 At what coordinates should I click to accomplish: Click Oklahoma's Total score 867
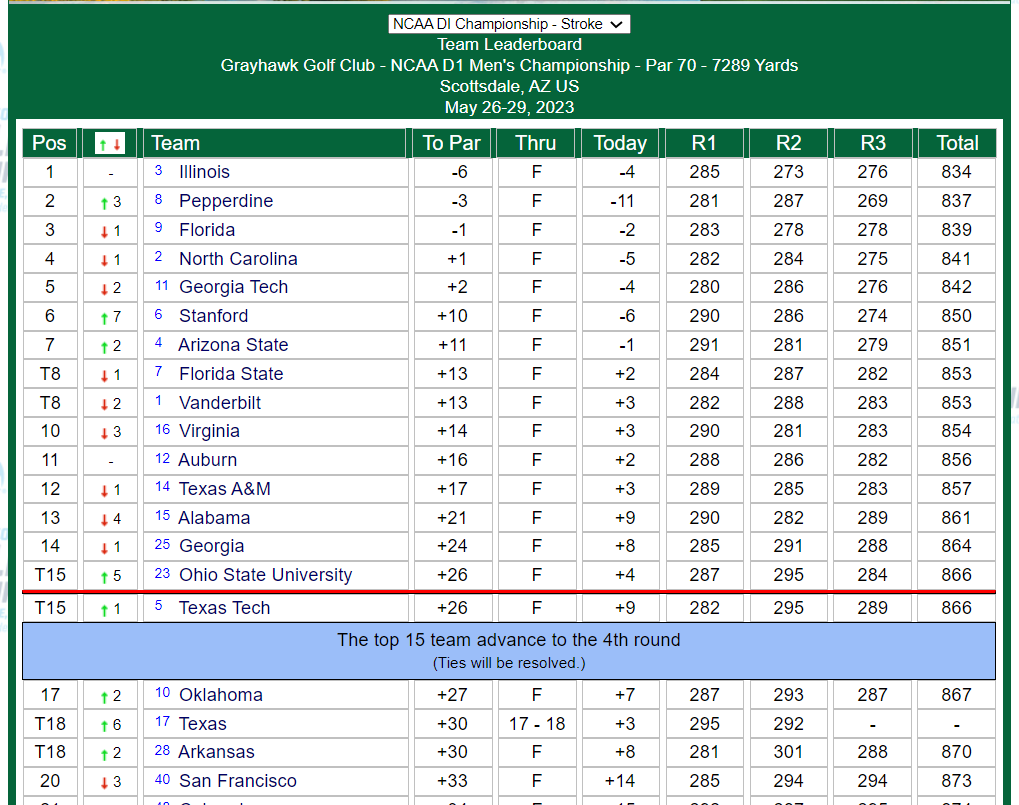tap(957, 695)
